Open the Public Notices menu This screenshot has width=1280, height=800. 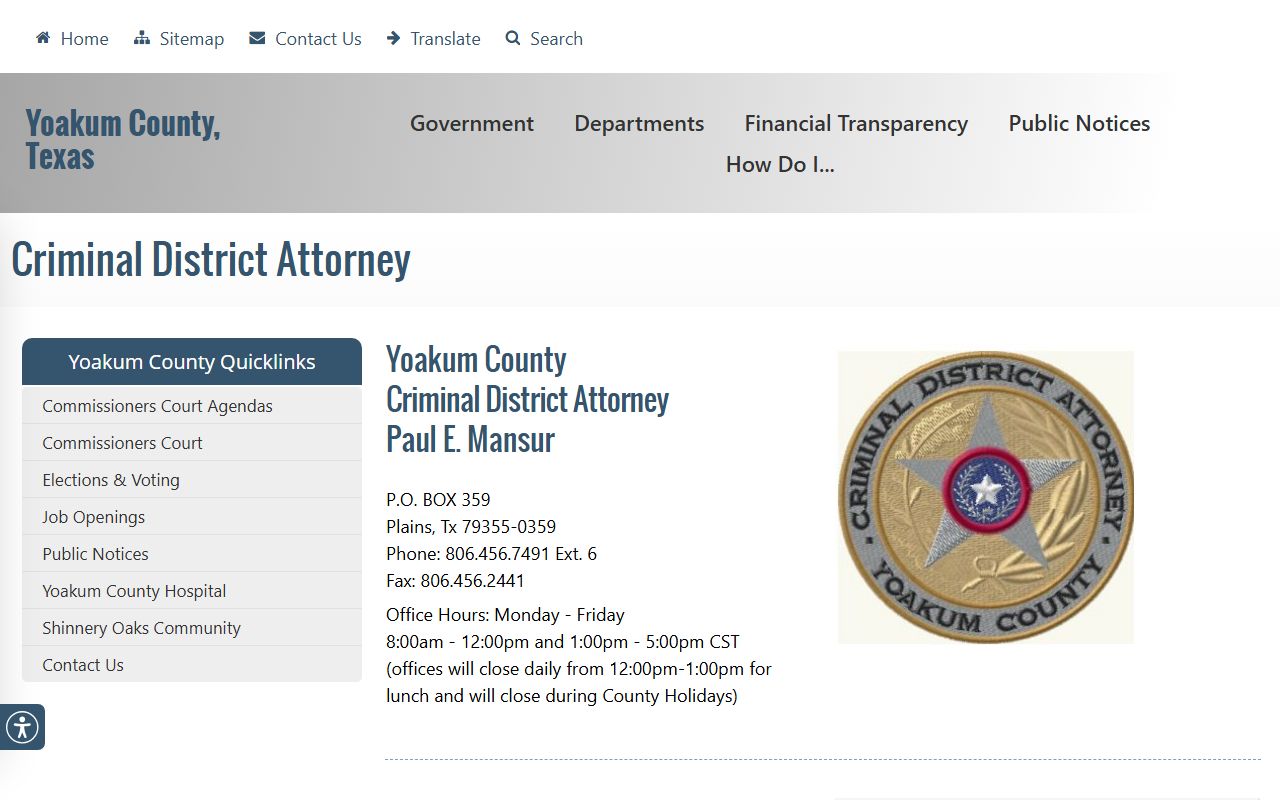(1079, 123)
